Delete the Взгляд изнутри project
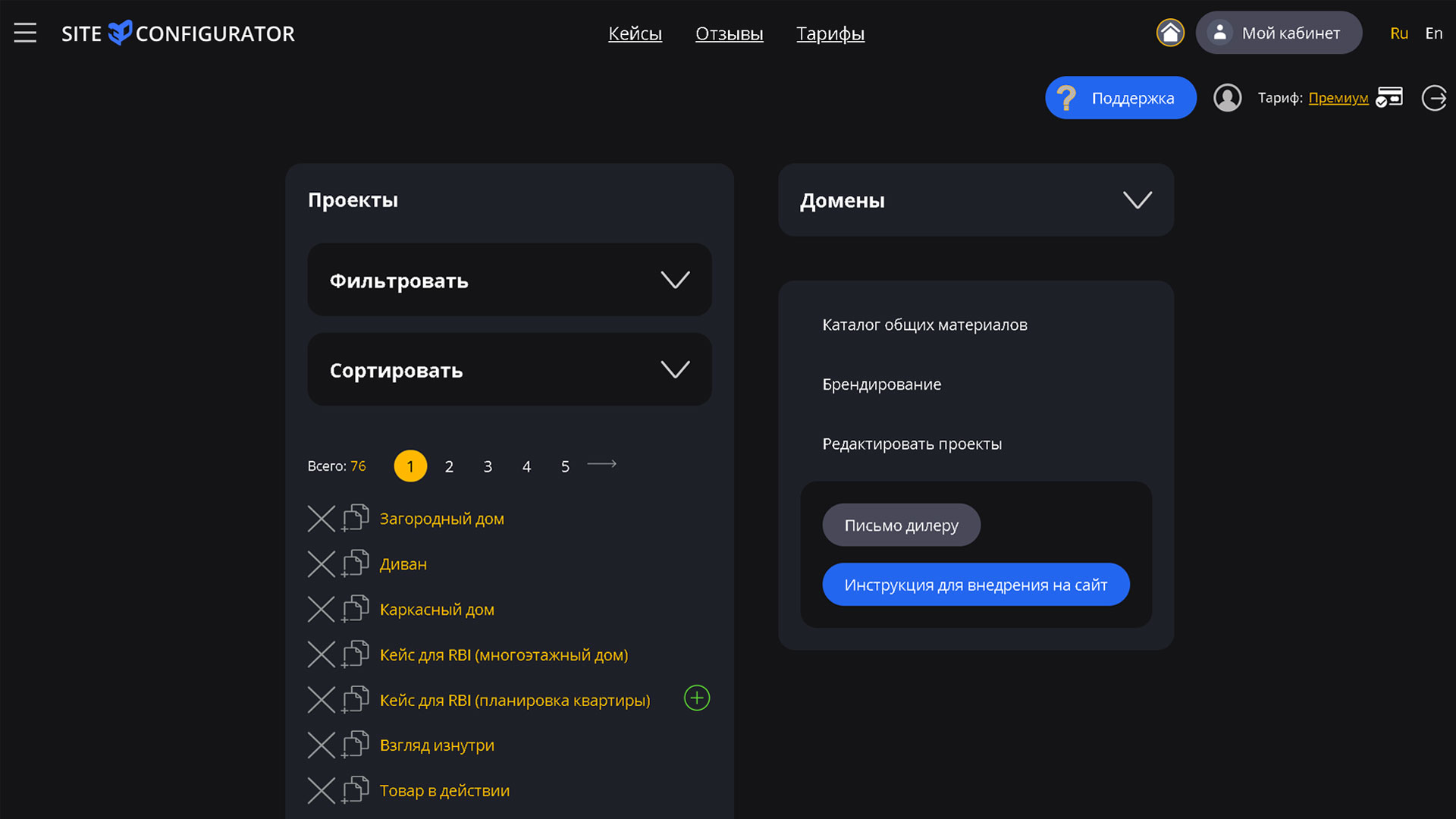 pyautogui.click(x=322, y=745)
